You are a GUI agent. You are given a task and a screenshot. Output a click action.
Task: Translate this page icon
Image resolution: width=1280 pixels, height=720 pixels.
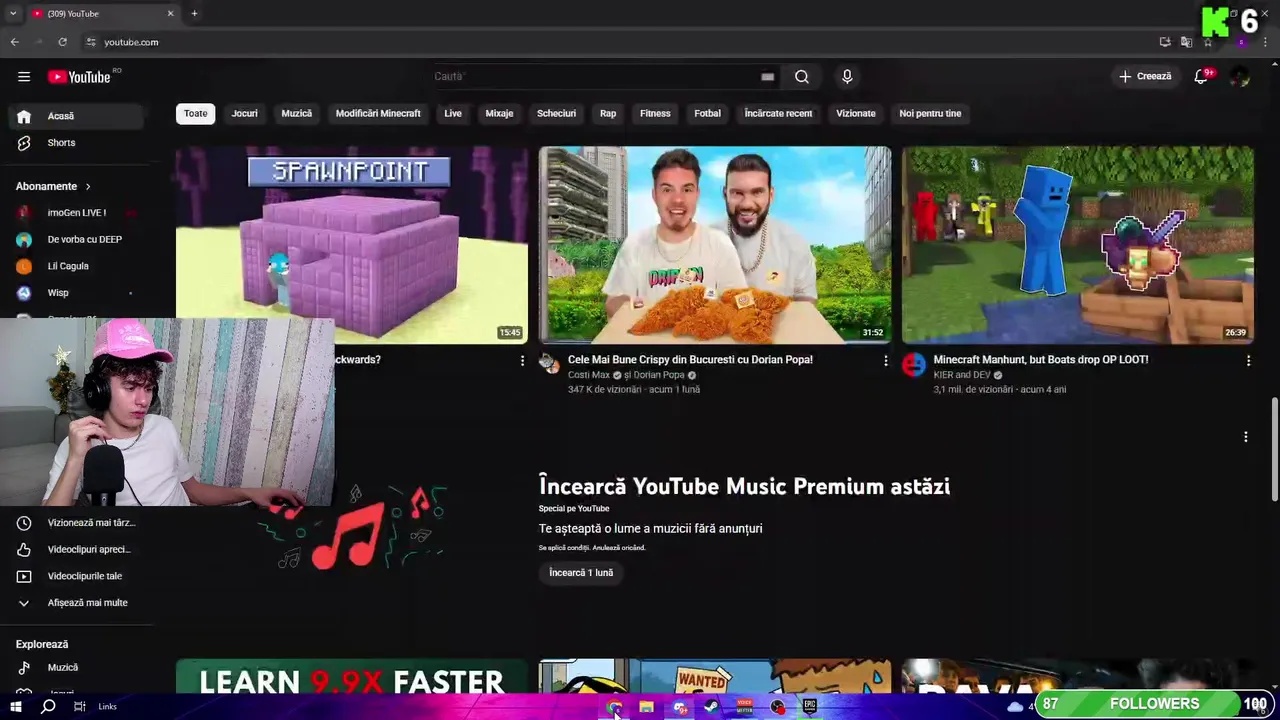coord(1186,42)
